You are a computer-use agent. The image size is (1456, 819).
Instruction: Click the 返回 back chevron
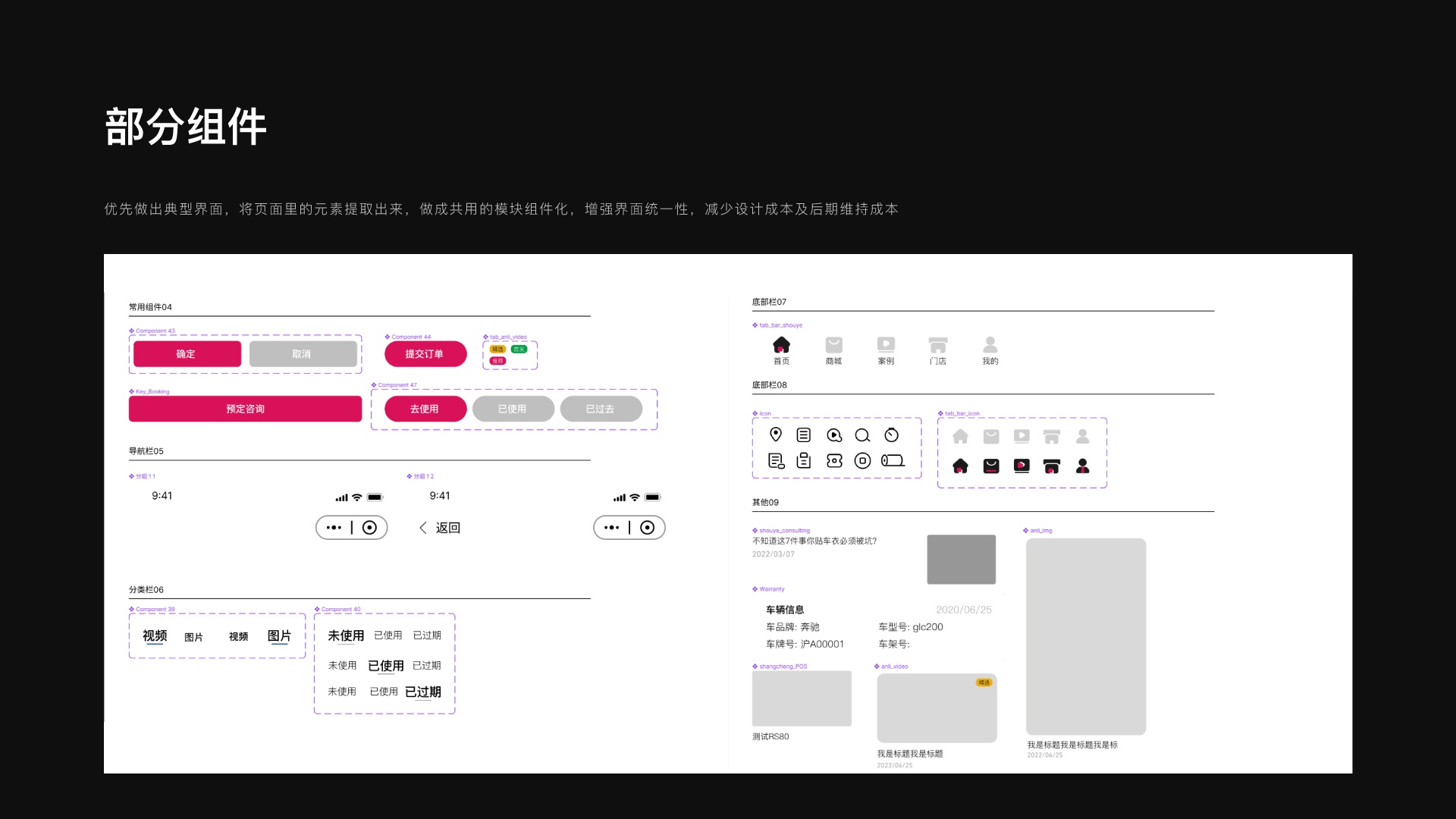click(423, 528)
